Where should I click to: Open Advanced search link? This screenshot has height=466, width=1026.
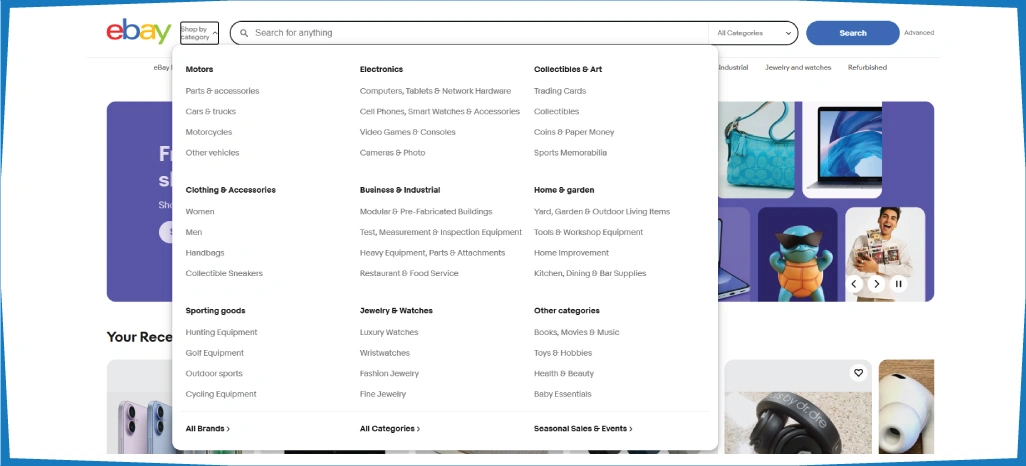pos(918,33)
